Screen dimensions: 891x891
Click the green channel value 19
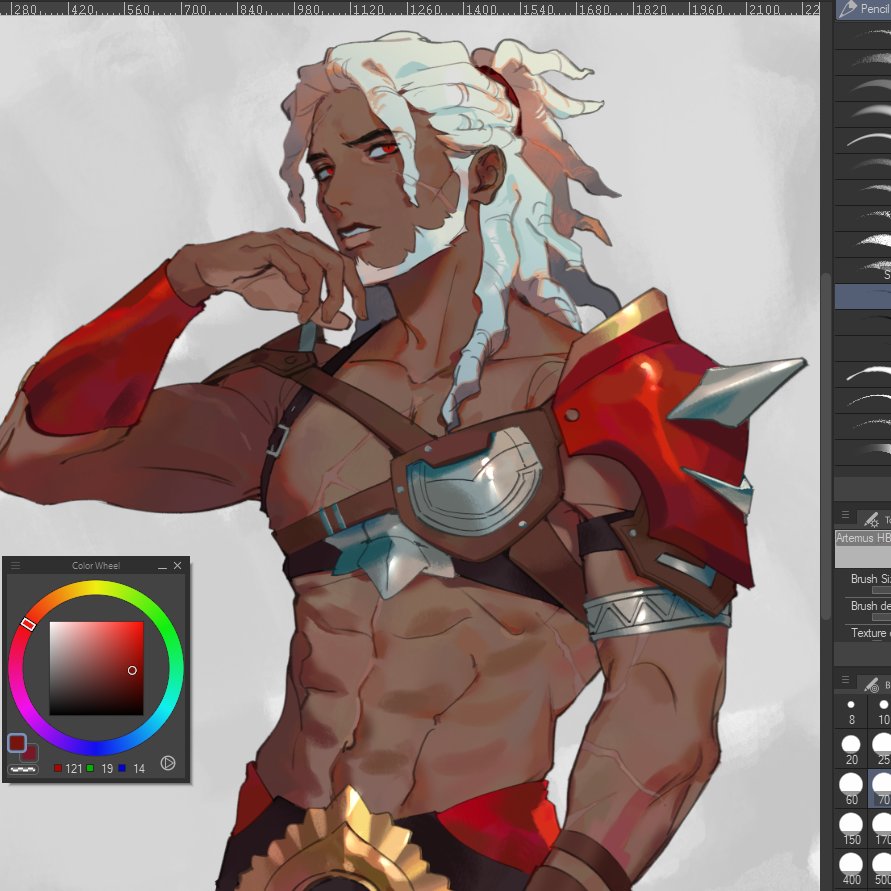[107, 769]
